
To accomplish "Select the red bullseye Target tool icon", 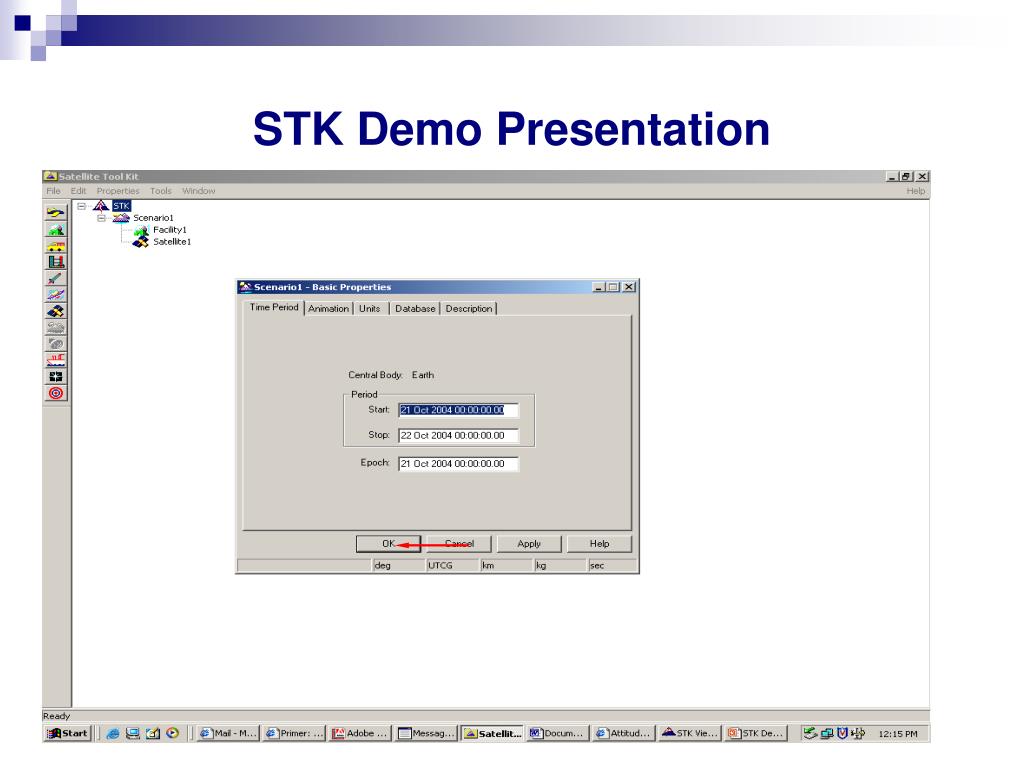I will 56,392.
